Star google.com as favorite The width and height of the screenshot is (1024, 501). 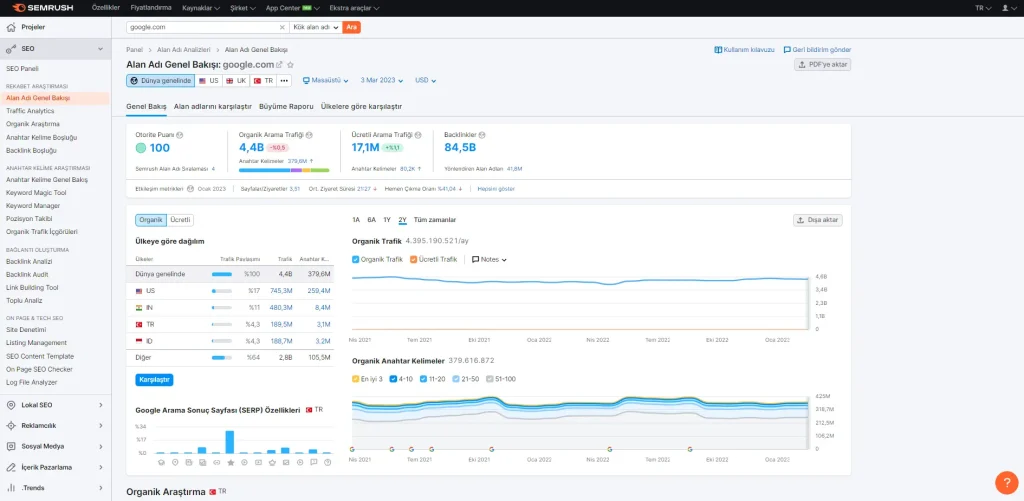pyautogui.click(x=291, y=65)
